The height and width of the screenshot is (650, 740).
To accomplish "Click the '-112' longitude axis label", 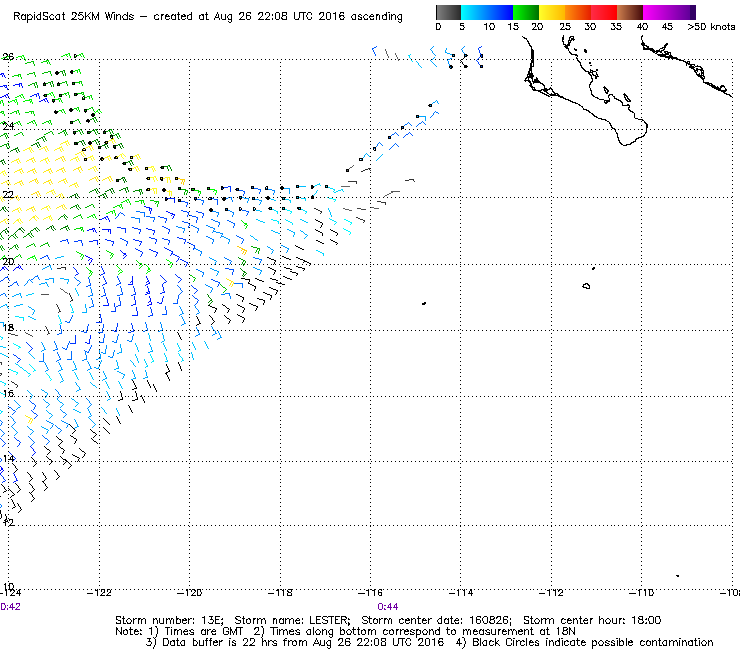I will point(551,592).
